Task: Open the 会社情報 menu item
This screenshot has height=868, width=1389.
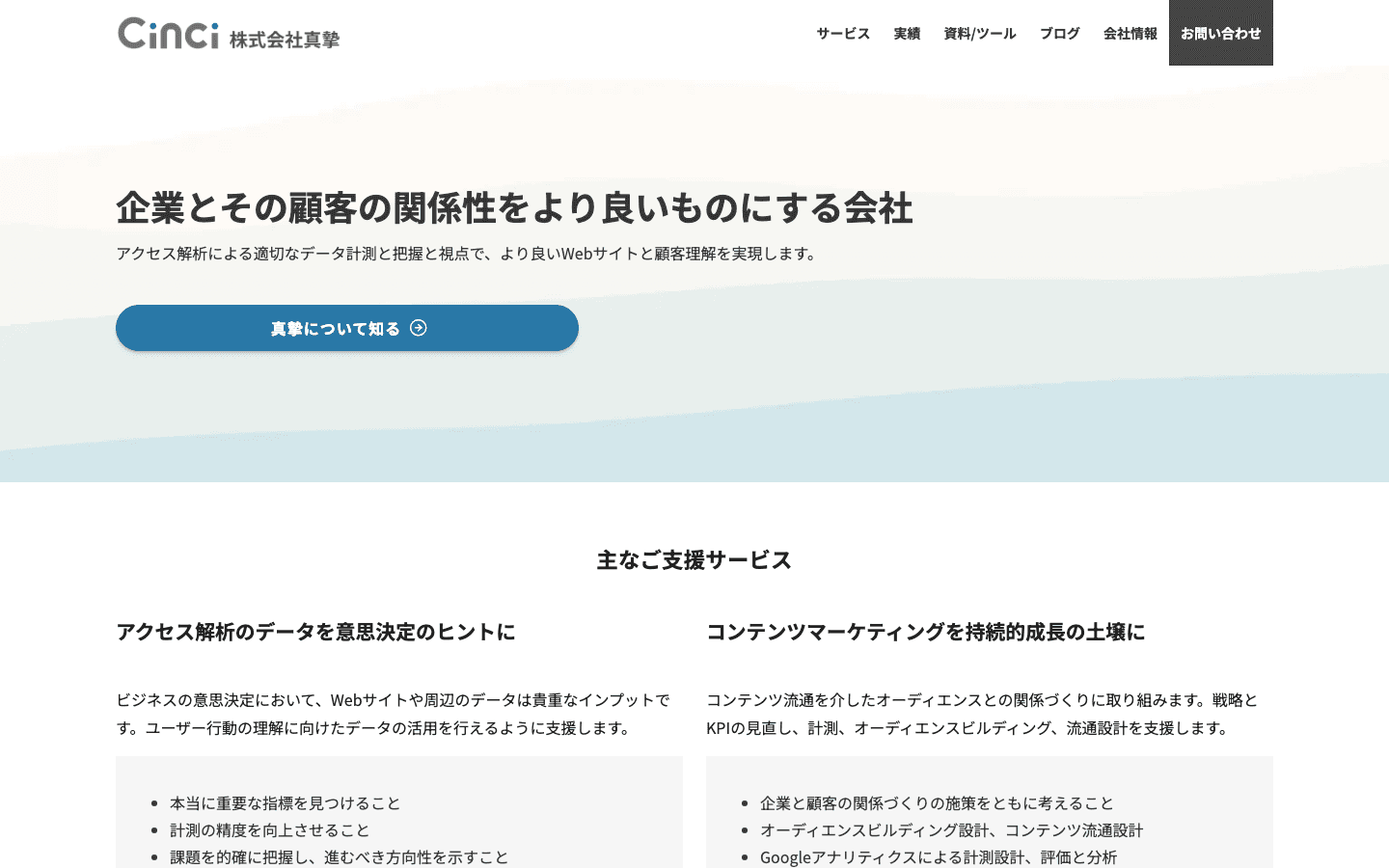Action: [x=1130, y=33]
